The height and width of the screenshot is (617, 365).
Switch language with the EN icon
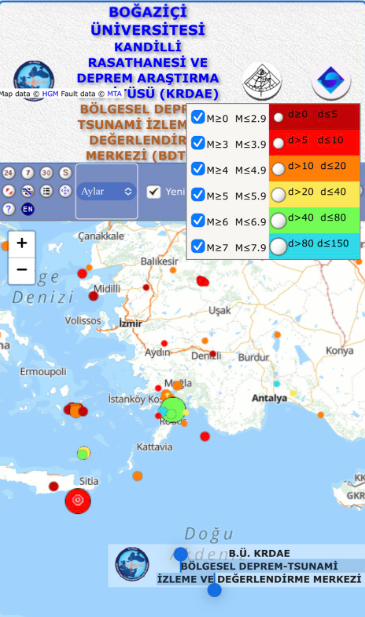click(x=28, y=209)
